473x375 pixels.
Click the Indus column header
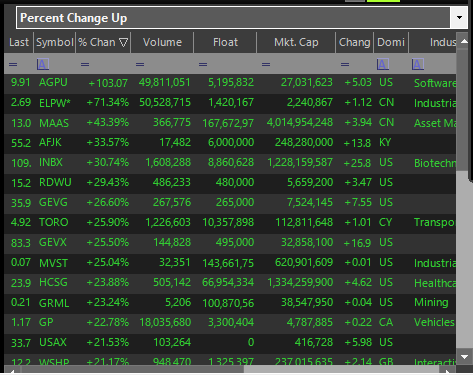pyautogui.click(x=432, y=42)
